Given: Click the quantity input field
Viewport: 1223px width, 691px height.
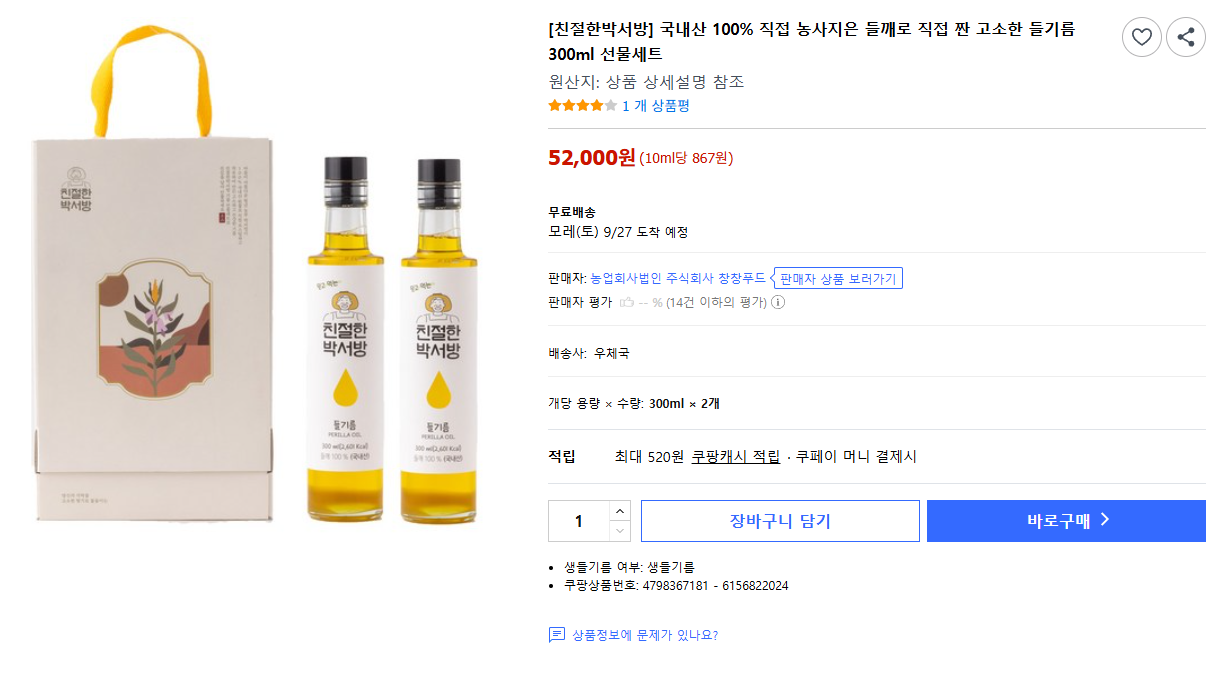Looking at the screenshot, I should (x=579, y=521).
